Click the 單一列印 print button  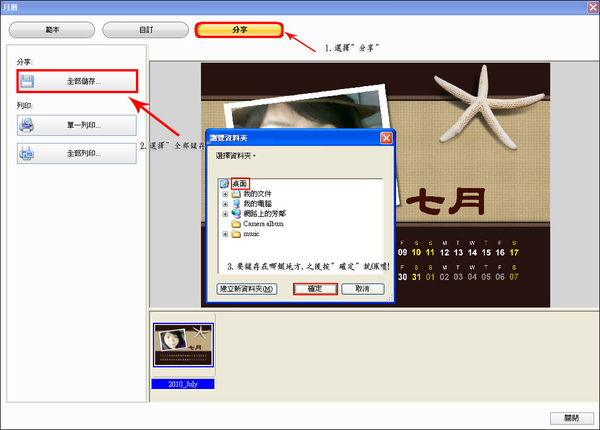click(x=77, y=125)
